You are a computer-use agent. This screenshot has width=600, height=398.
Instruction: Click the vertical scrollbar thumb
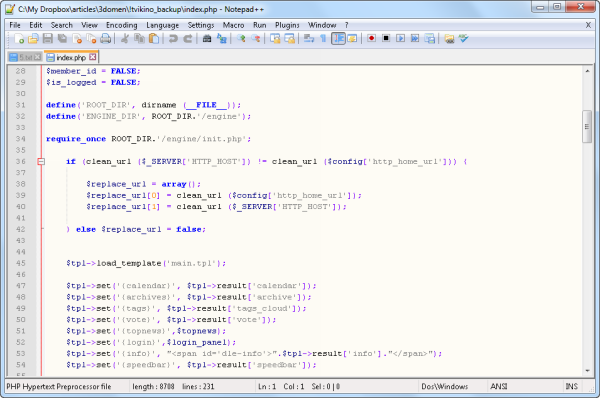click(587, 127)
